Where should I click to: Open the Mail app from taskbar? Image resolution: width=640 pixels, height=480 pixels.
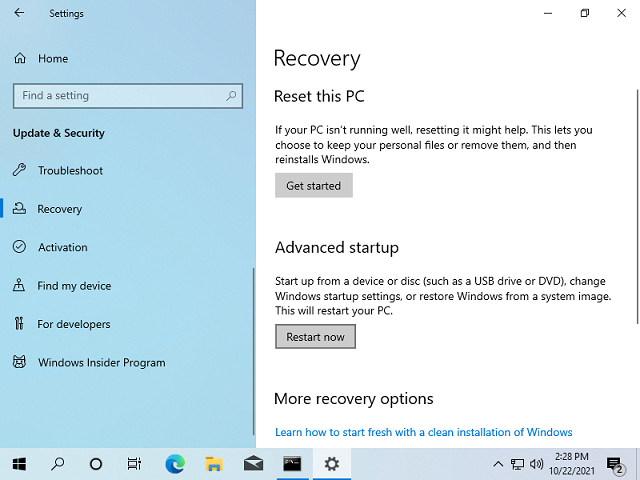[x=253, y=464]
